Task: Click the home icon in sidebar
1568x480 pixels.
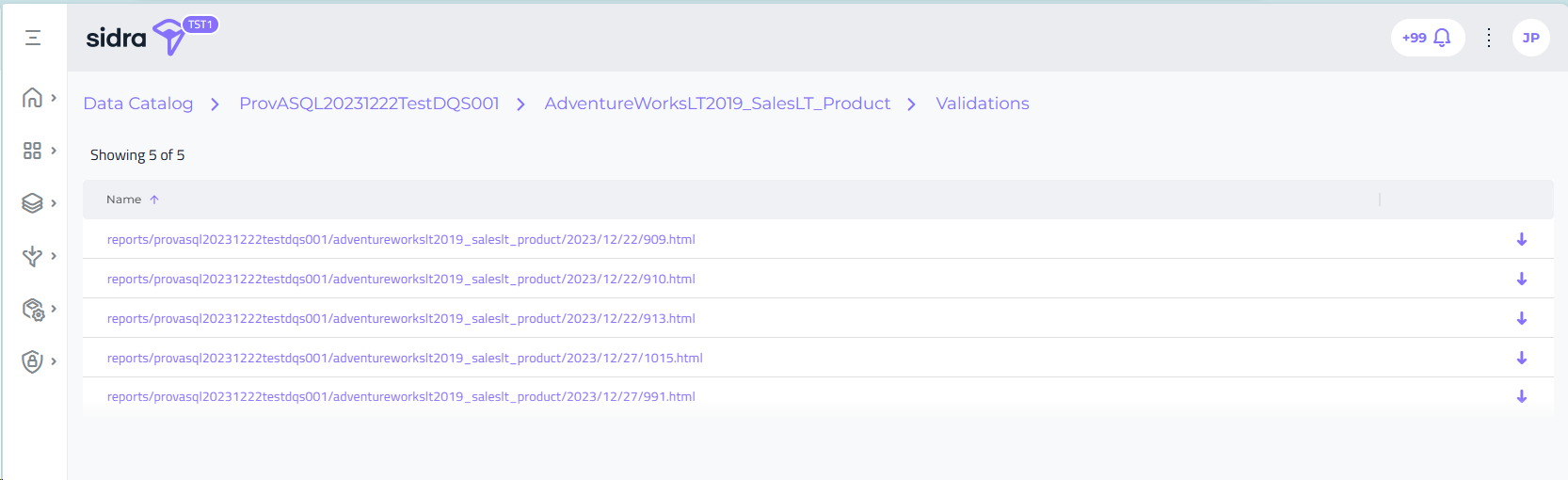Action: click(32, 98)
